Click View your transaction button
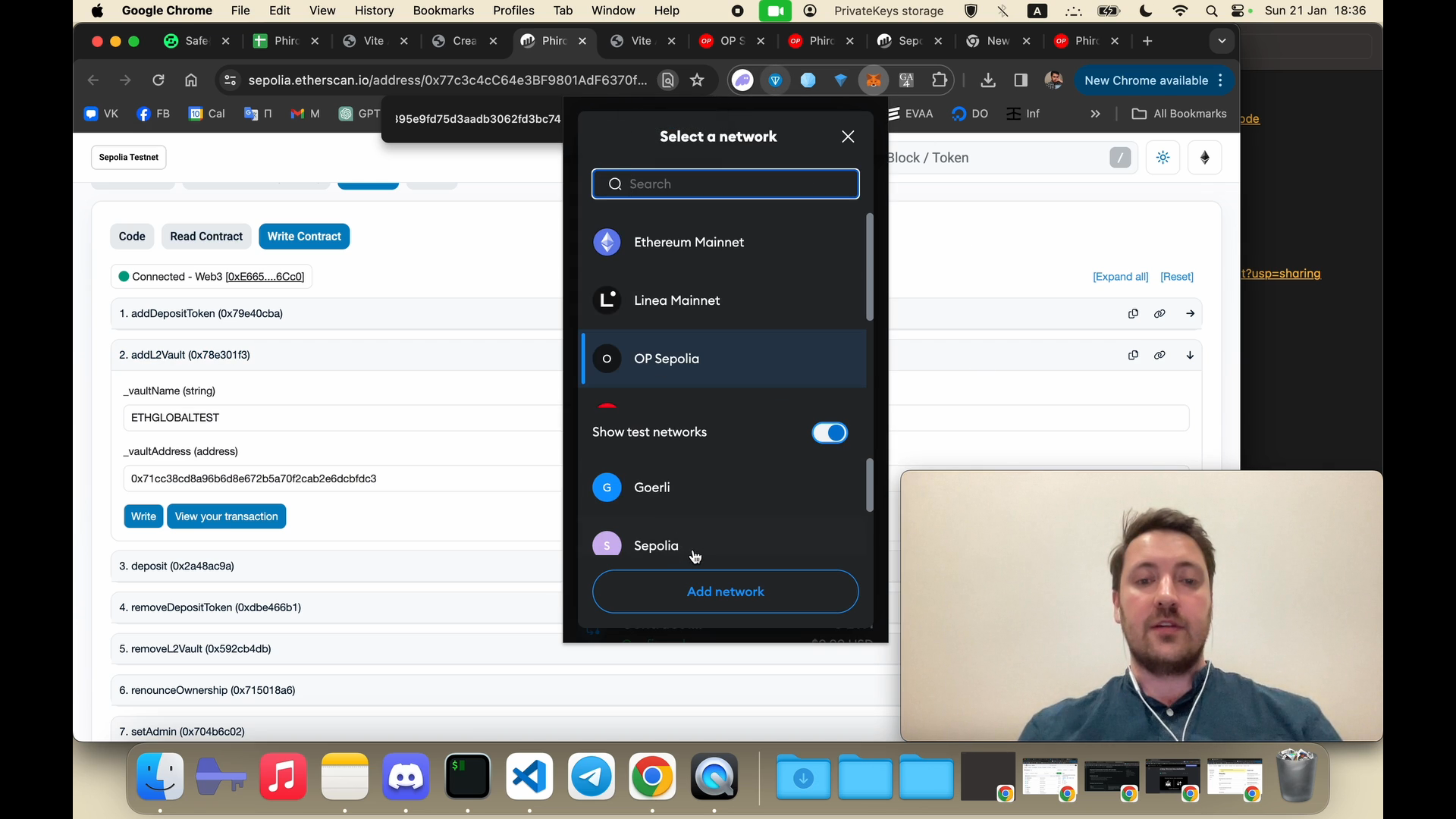The image size is (1456, 819). [226, 516]
